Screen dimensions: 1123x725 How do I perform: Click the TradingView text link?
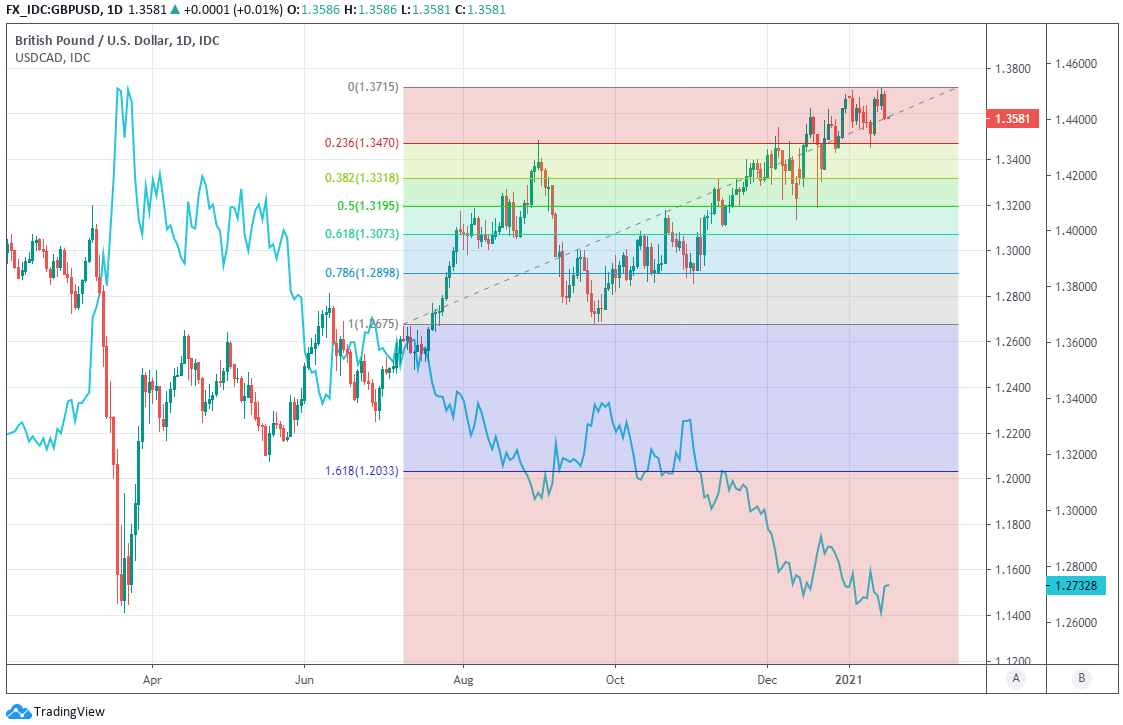click(x=69, y=712)
